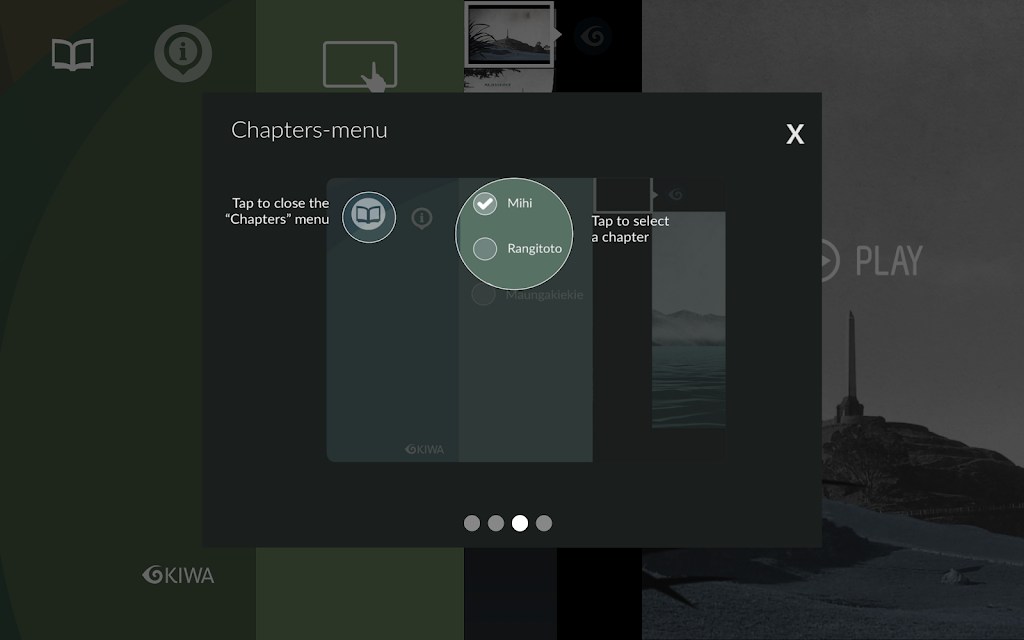Screen dimensions: 1024x640
Task: Select the dimmed Maungakiekie chapter radio
Action: tap(483, 295)
